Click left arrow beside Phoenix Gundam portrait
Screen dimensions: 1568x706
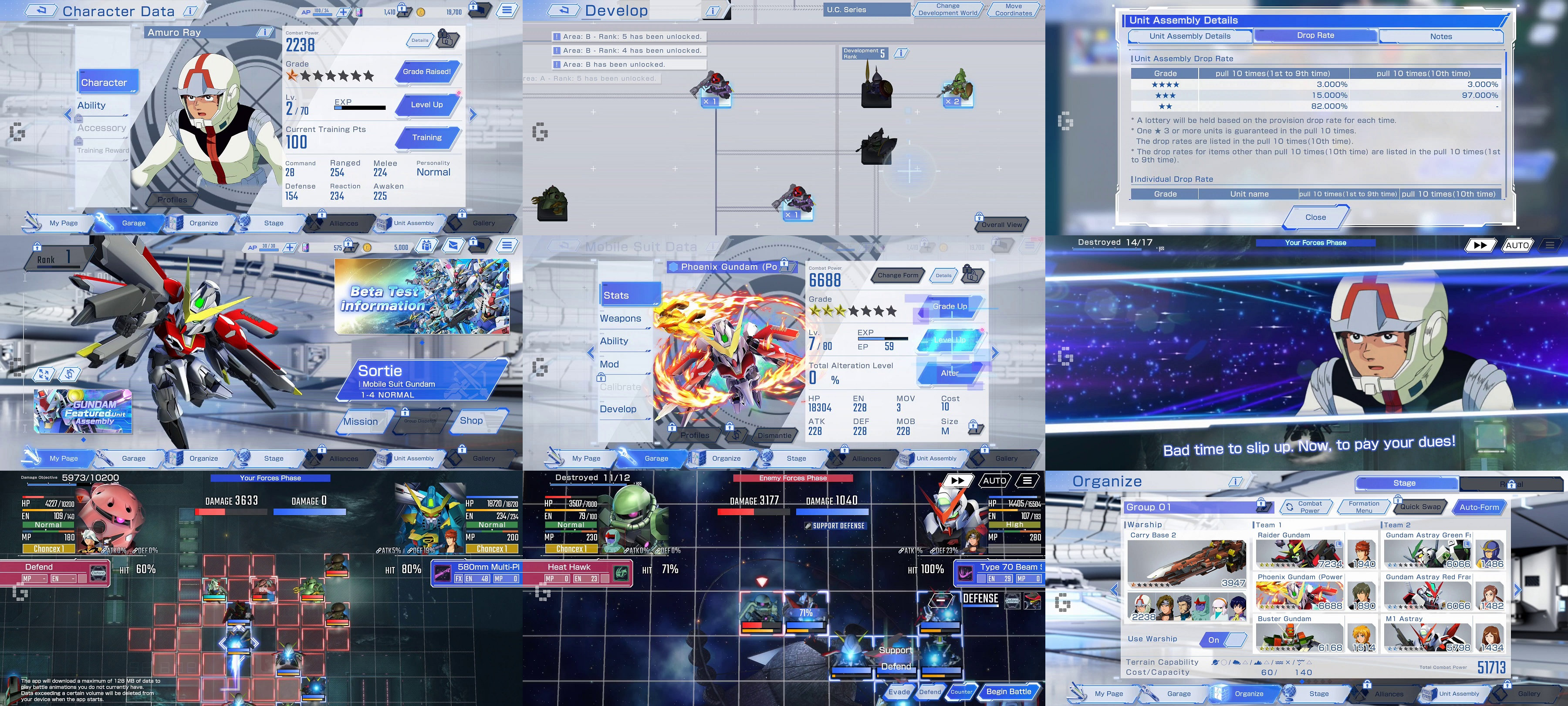(x=591, y=352)
